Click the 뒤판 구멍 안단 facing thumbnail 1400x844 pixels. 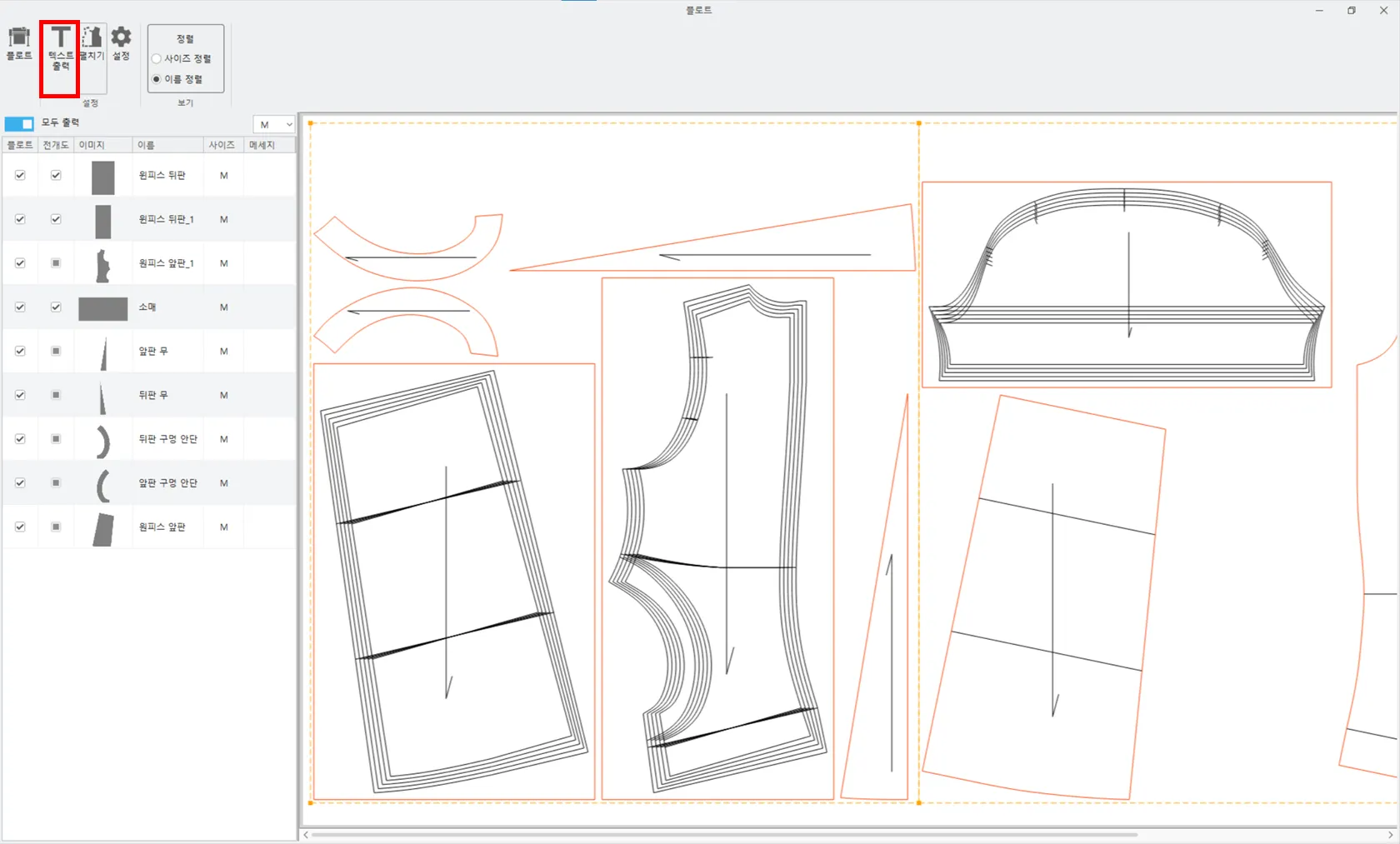[x=103, y=442]
